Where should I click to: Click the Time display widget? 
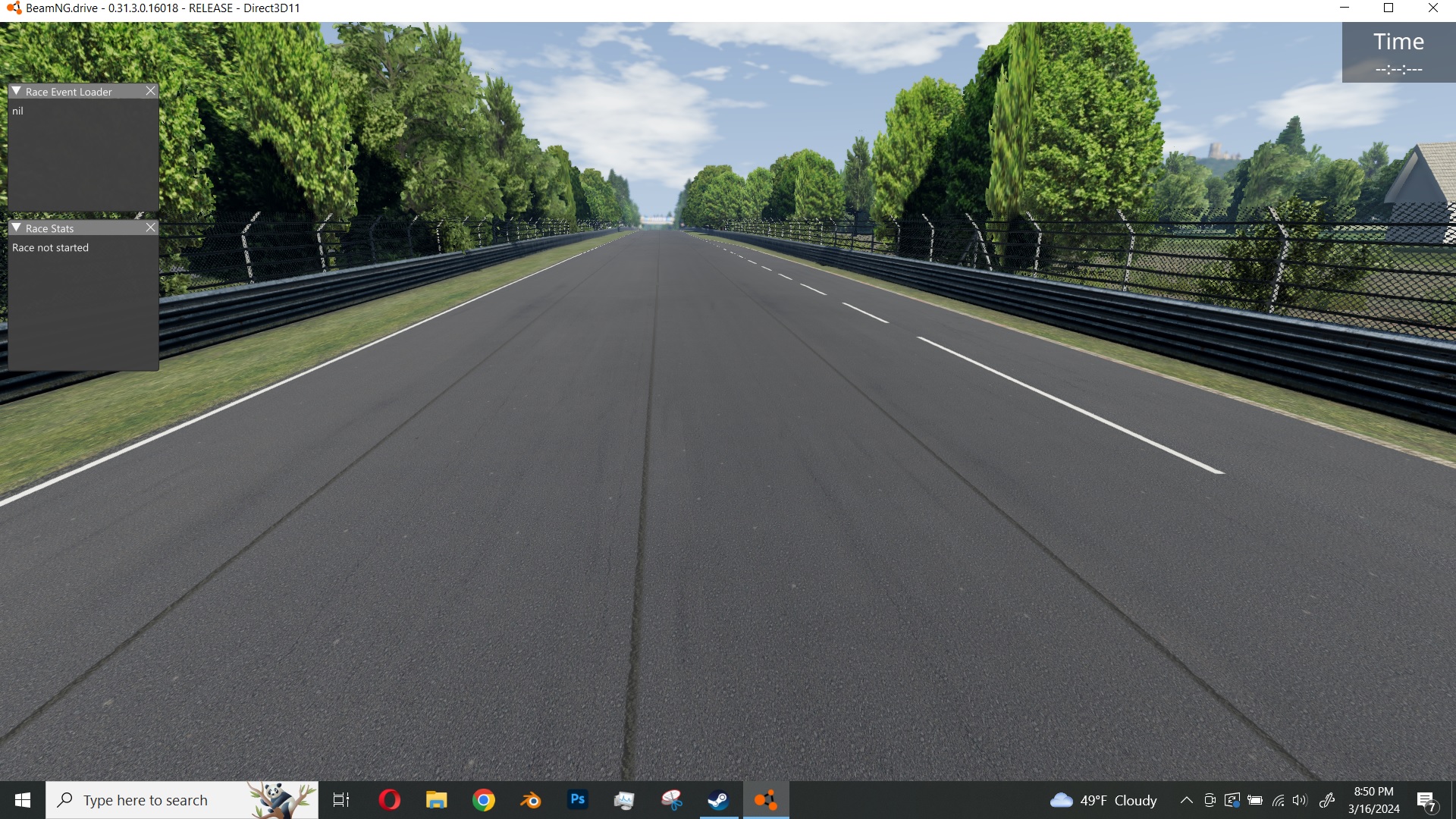[1398, 52]
